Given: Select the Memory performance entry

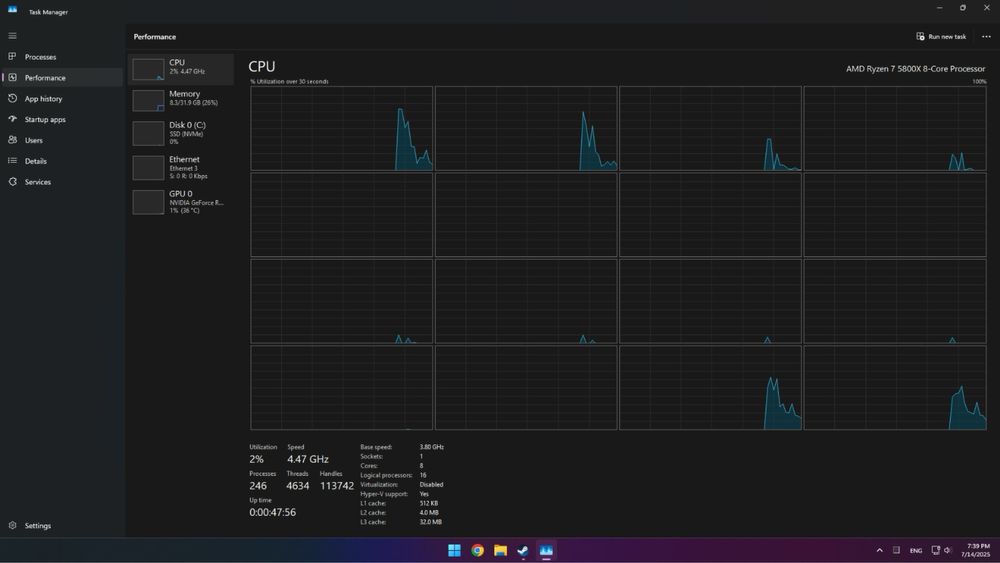Looking at the screenshot, I should tap(180, 100).
